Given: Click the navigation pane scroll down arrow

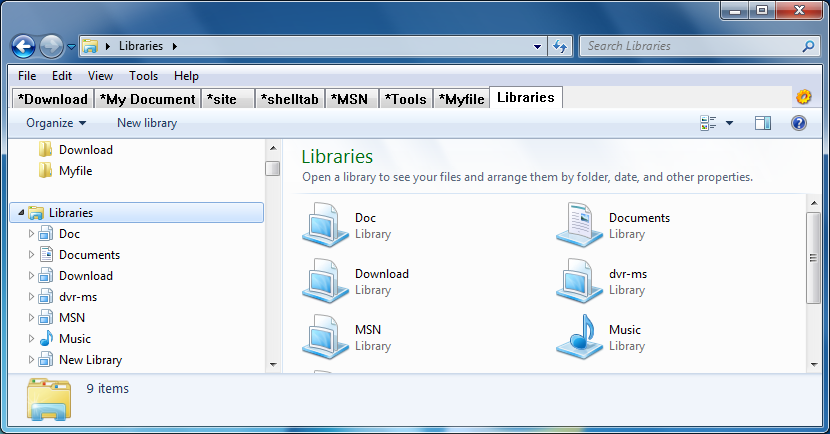Looking at the screenshot, I should [273, 364].
